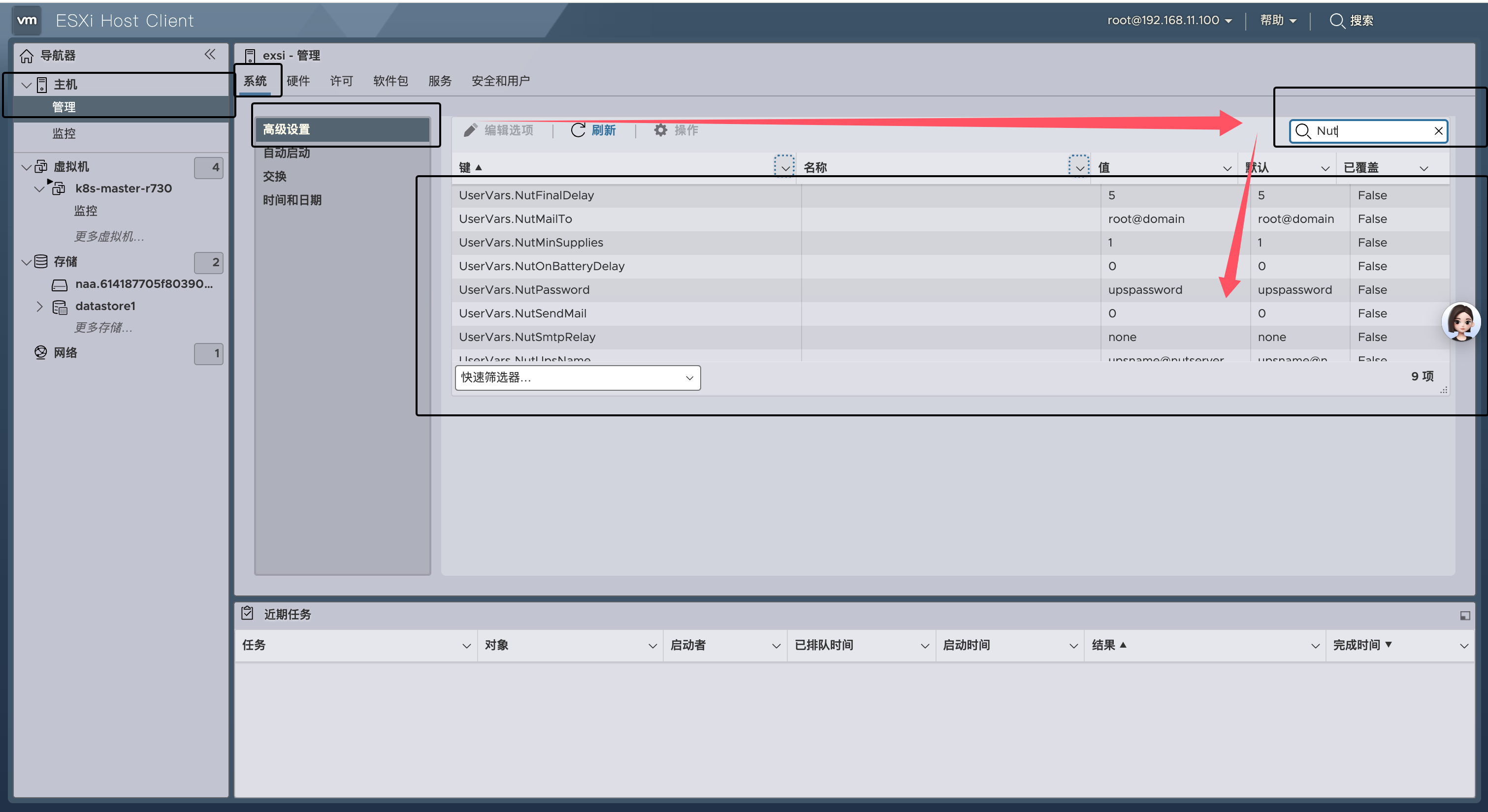The image size is (1488, 812).
Task: Sort by 完成时间 column header
Action: (x=1362, y=645)
